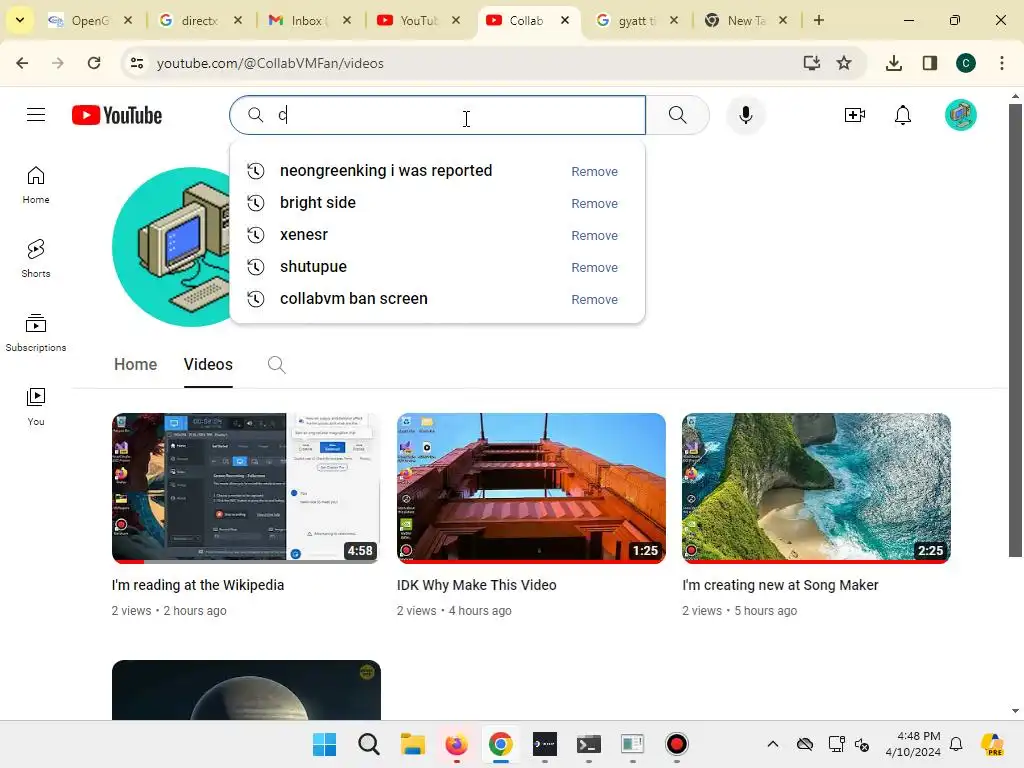
Task: Click the channel search magnifier icon
Action: click(x=276, y=364)
